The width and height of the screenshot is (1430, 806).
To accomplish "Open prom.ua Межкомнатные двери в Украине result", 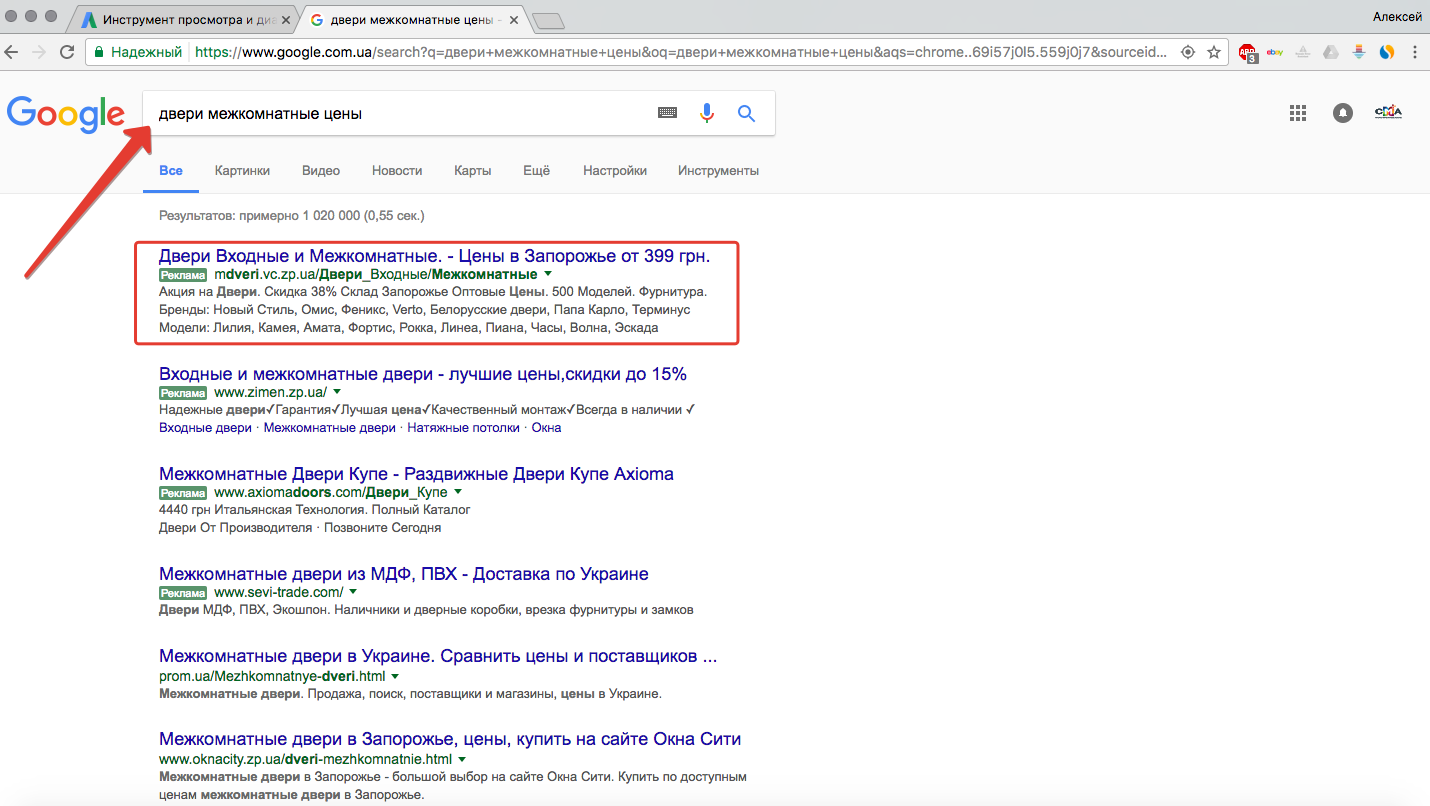I will tap(438, 657).
